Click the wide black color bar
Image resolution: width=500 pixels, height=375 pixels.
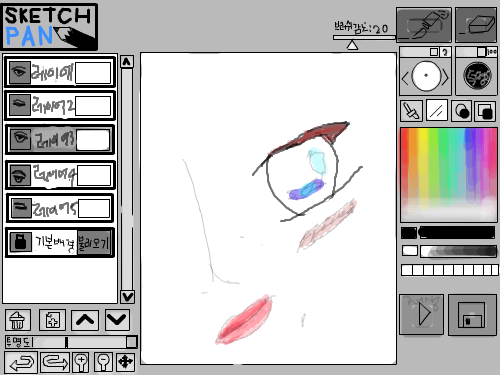coord(457,233)
